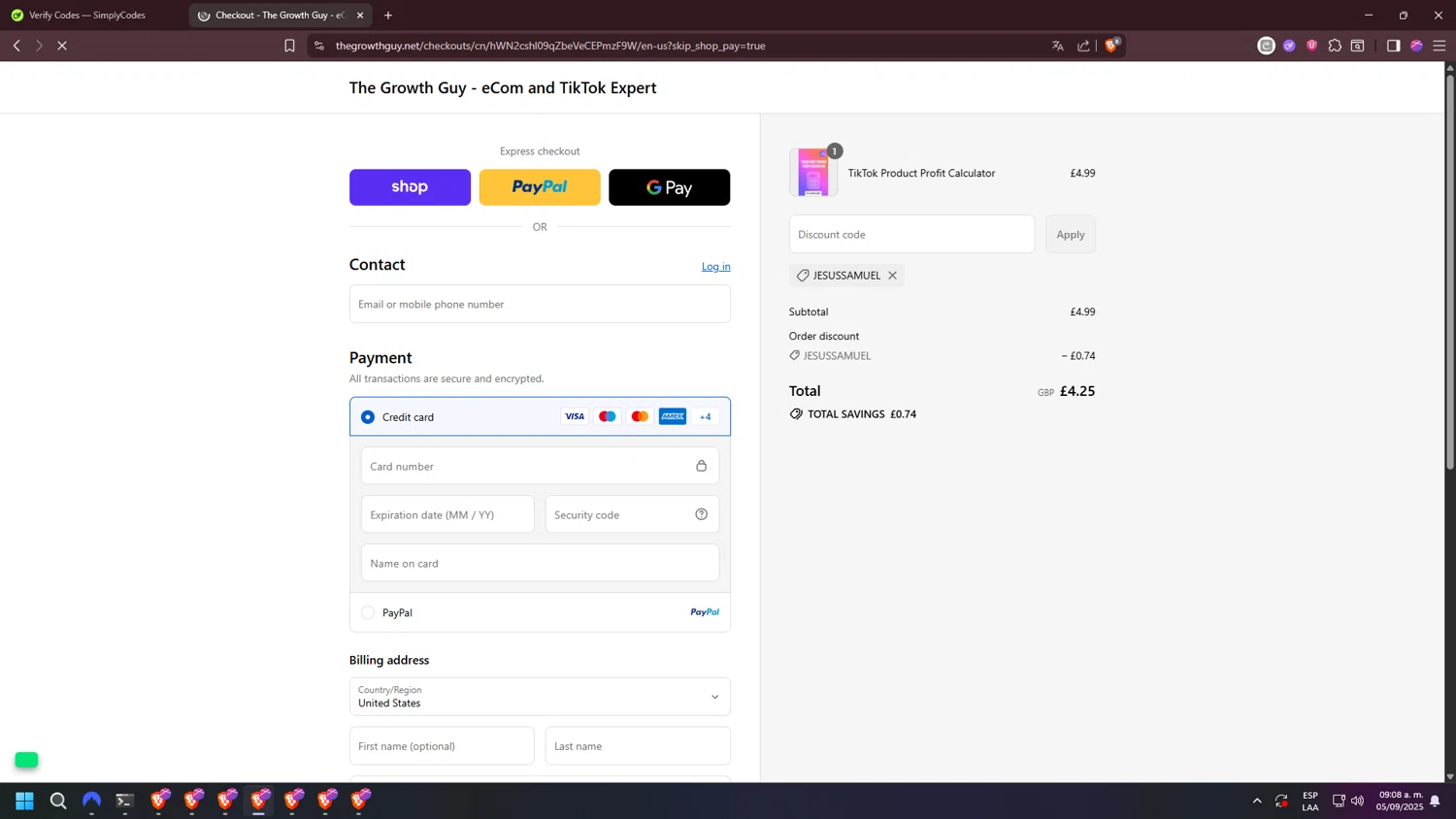Open the browser extensions puzzle icon
The width and height of the screenshot is (1456, 819).
pyautogui.click(x=1335, y=46)
